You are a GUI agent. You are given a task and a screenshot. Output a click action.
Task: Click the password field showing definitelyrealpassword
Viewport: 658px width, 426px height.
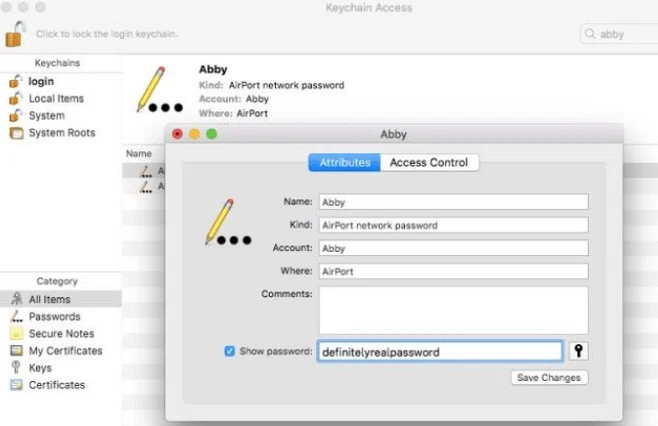(440, 351)
